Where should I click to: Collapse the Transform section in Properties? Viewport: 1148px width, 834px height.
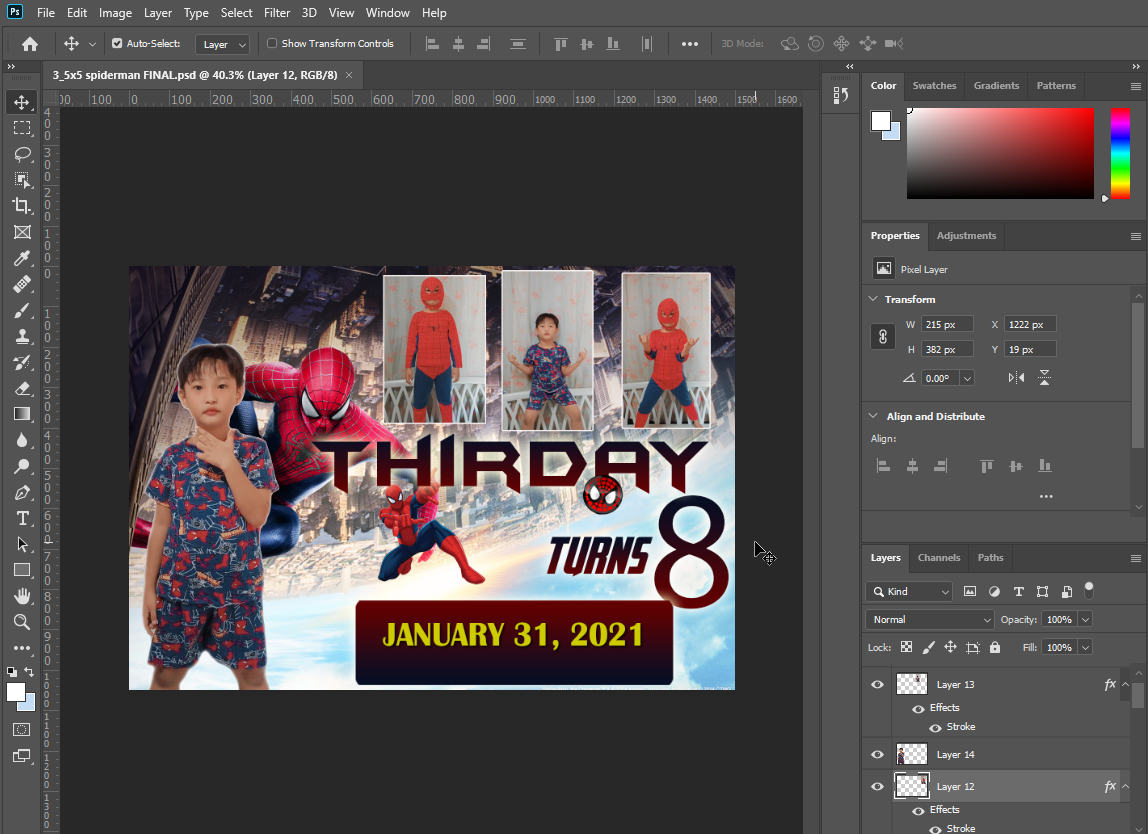[873, 299]
